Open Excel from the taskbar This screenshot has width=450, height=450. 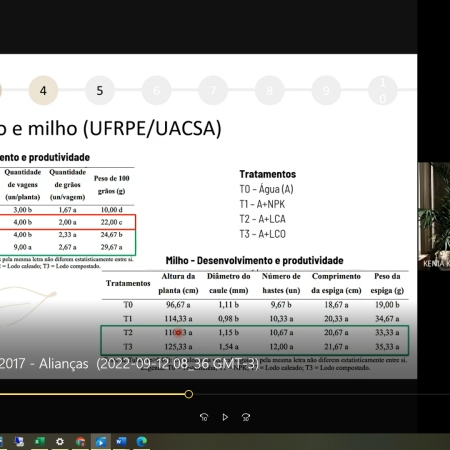point(39,442)
